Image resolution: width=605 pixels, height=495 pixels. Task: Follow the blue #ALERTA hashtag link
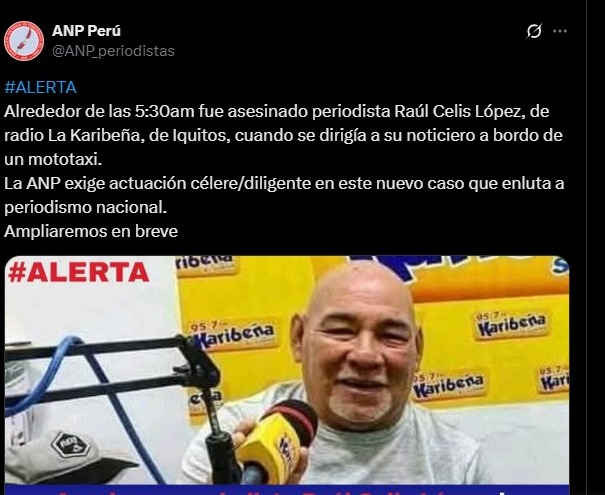(x=41, y=87)
